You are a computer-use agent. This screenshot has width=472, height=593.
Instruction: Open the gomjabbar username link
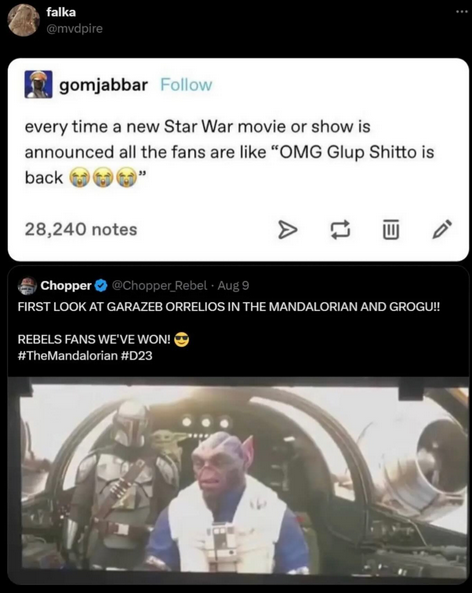(103, 85)
